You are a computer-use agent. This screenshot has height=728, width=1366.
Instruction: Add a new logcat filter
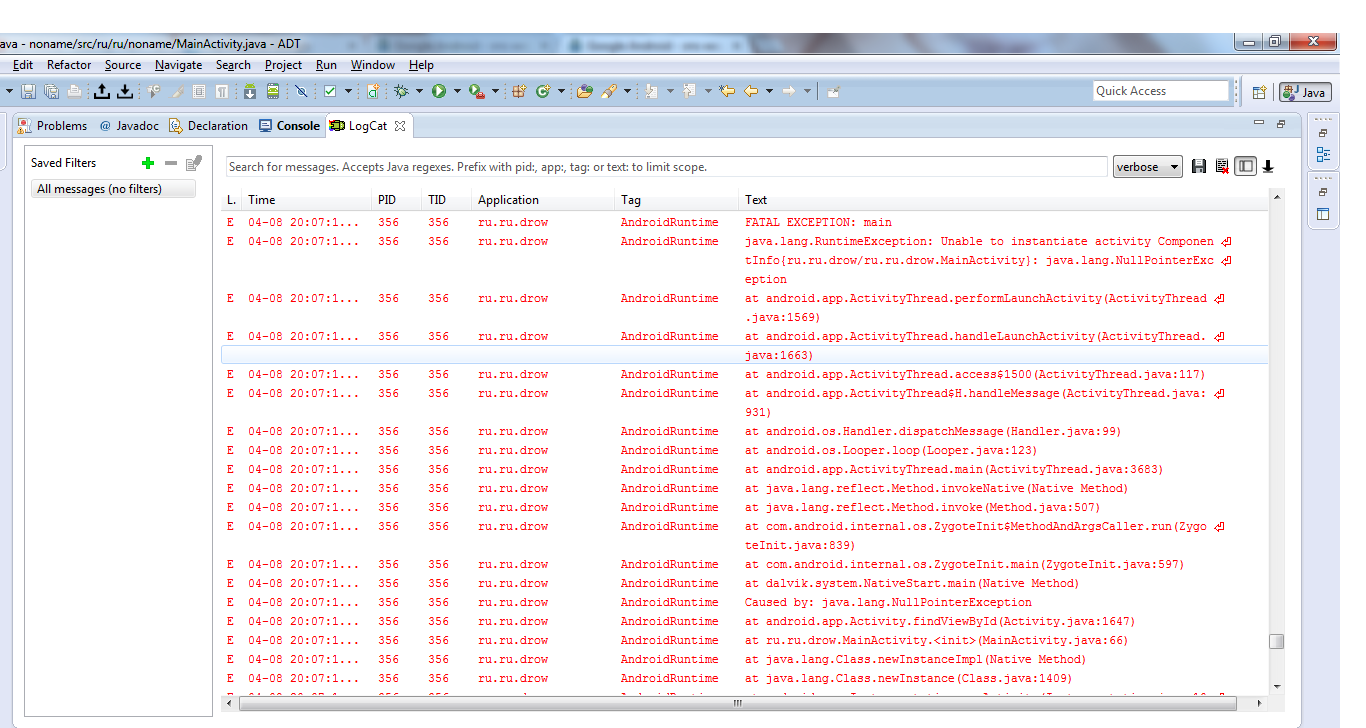coord(148,163)
